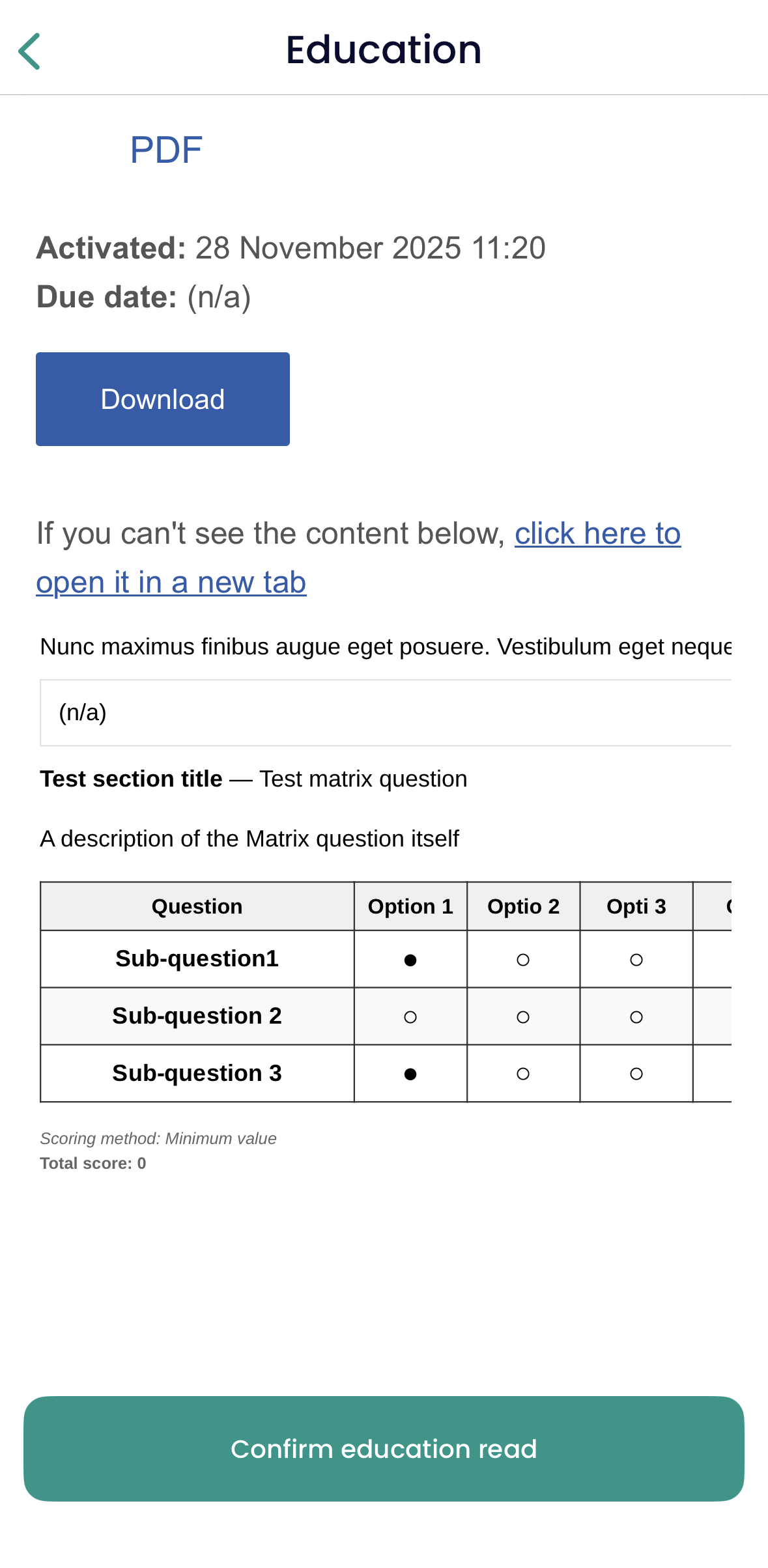Click the Optio 2 column header
The width and height of the screenshot is (768, 1568).
pyautogui.click(x=523, y=906)
